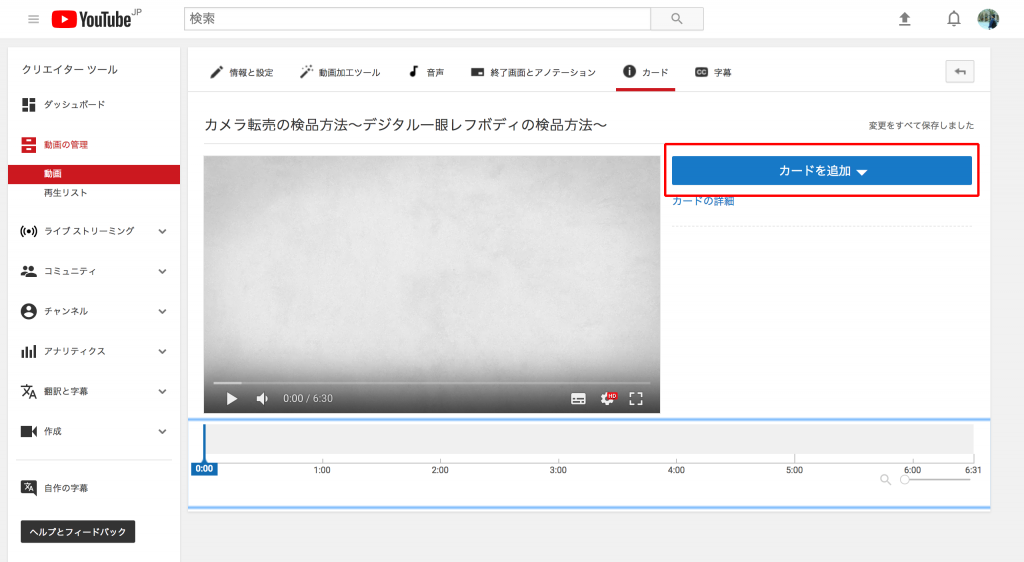Click the timeline zoom magnifier icon
The image size is (1024, 562).
(885, 480)
